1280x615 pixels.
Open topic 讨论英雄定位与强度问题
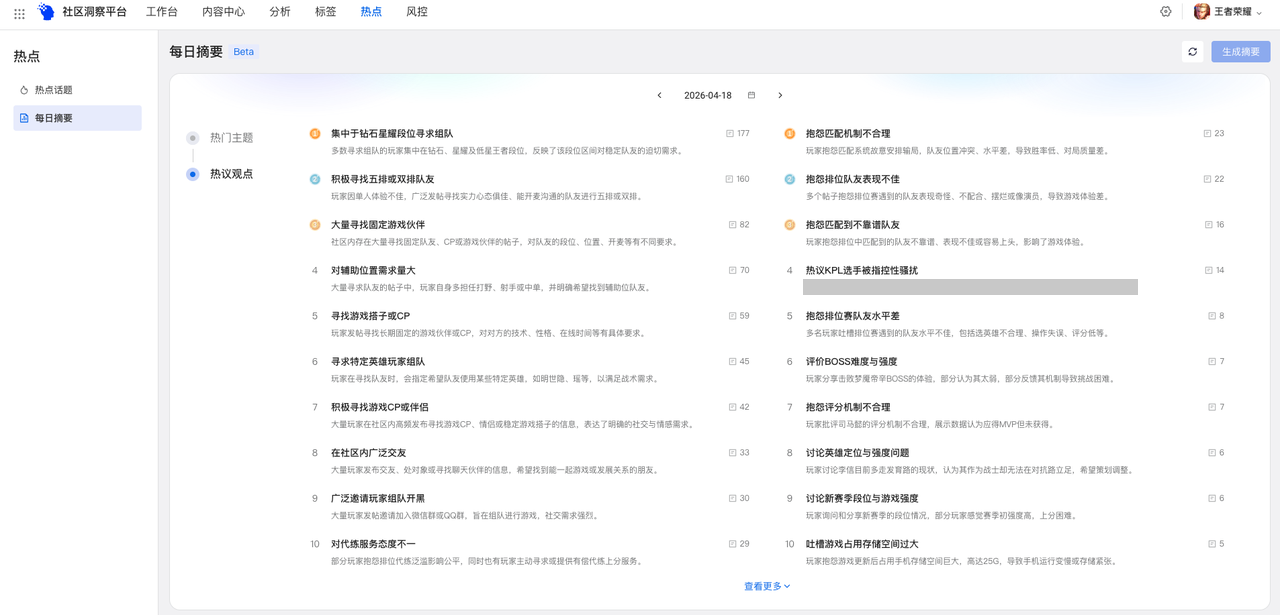pos(858,452)
